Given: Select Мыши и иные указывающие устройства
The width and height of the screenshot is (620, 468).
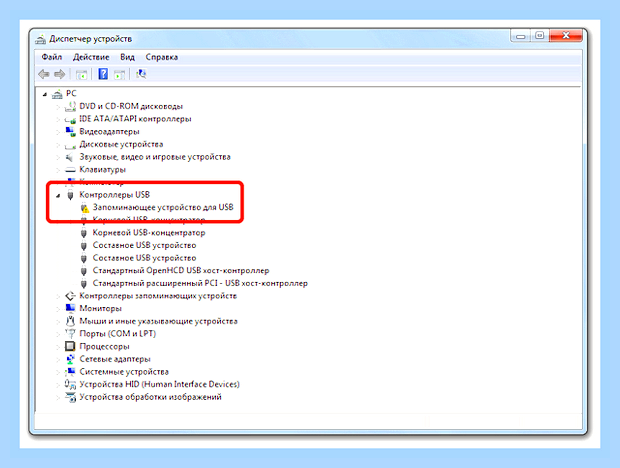Looking at the screenshot, I should click(x=158, y=321).
